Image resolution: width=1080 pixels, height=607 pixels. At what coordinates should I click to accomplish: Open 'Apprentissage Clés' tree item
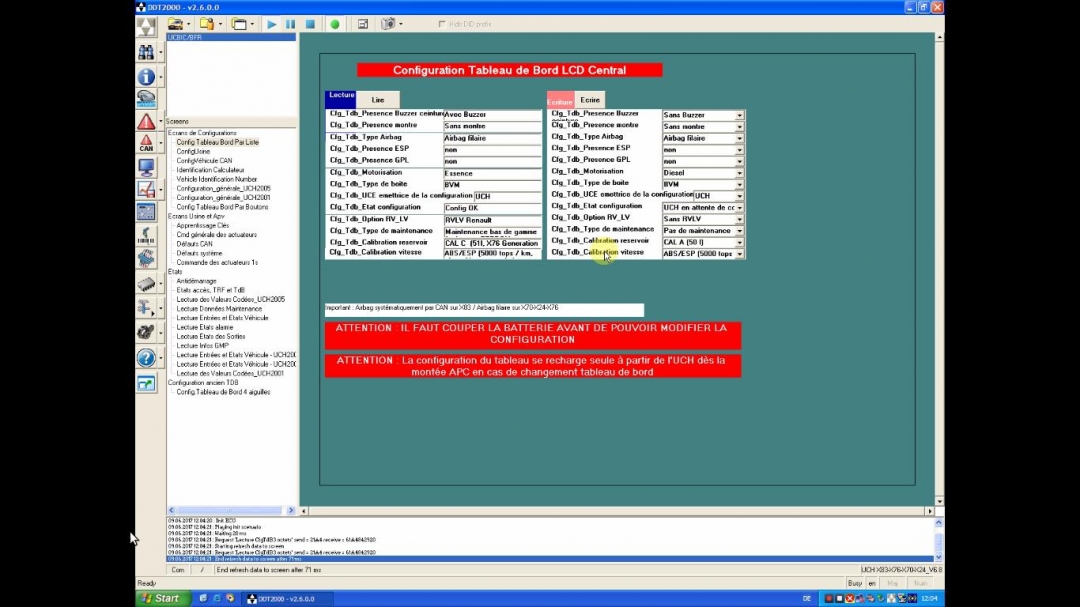point(202,225)
